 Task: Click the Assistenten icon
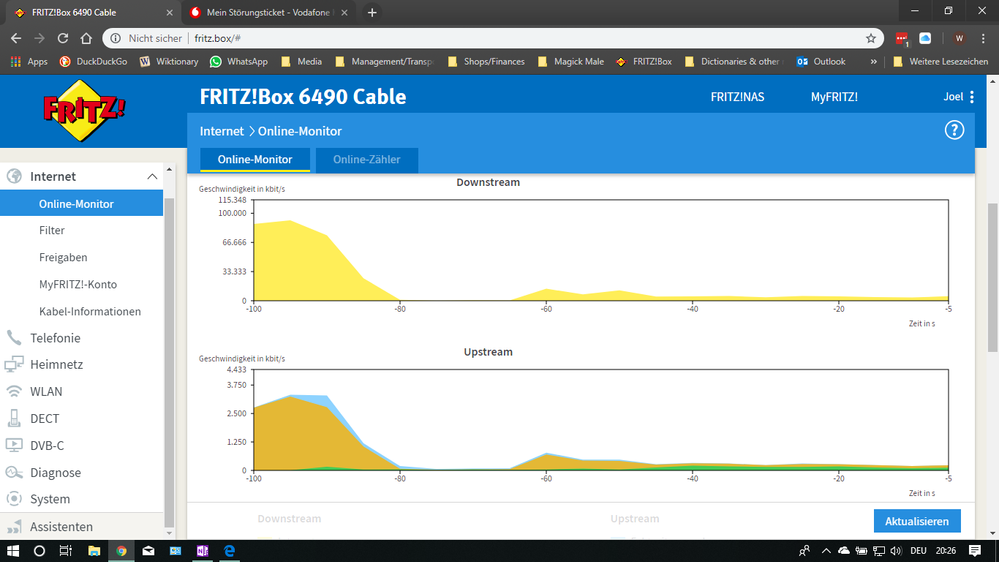coord(14,526)
